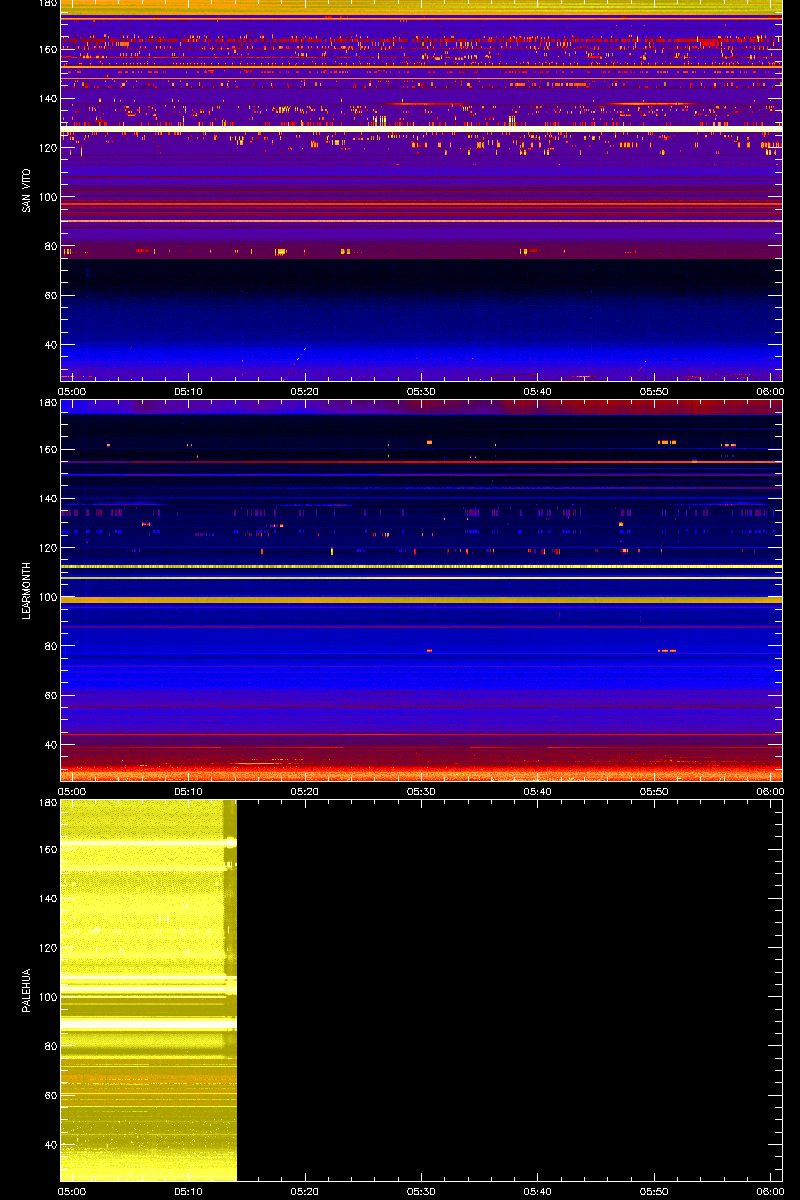Screen dimensions: 800x1200
Task: Click the yellow Palehua data block before 05:15
Action: (148, 990)
